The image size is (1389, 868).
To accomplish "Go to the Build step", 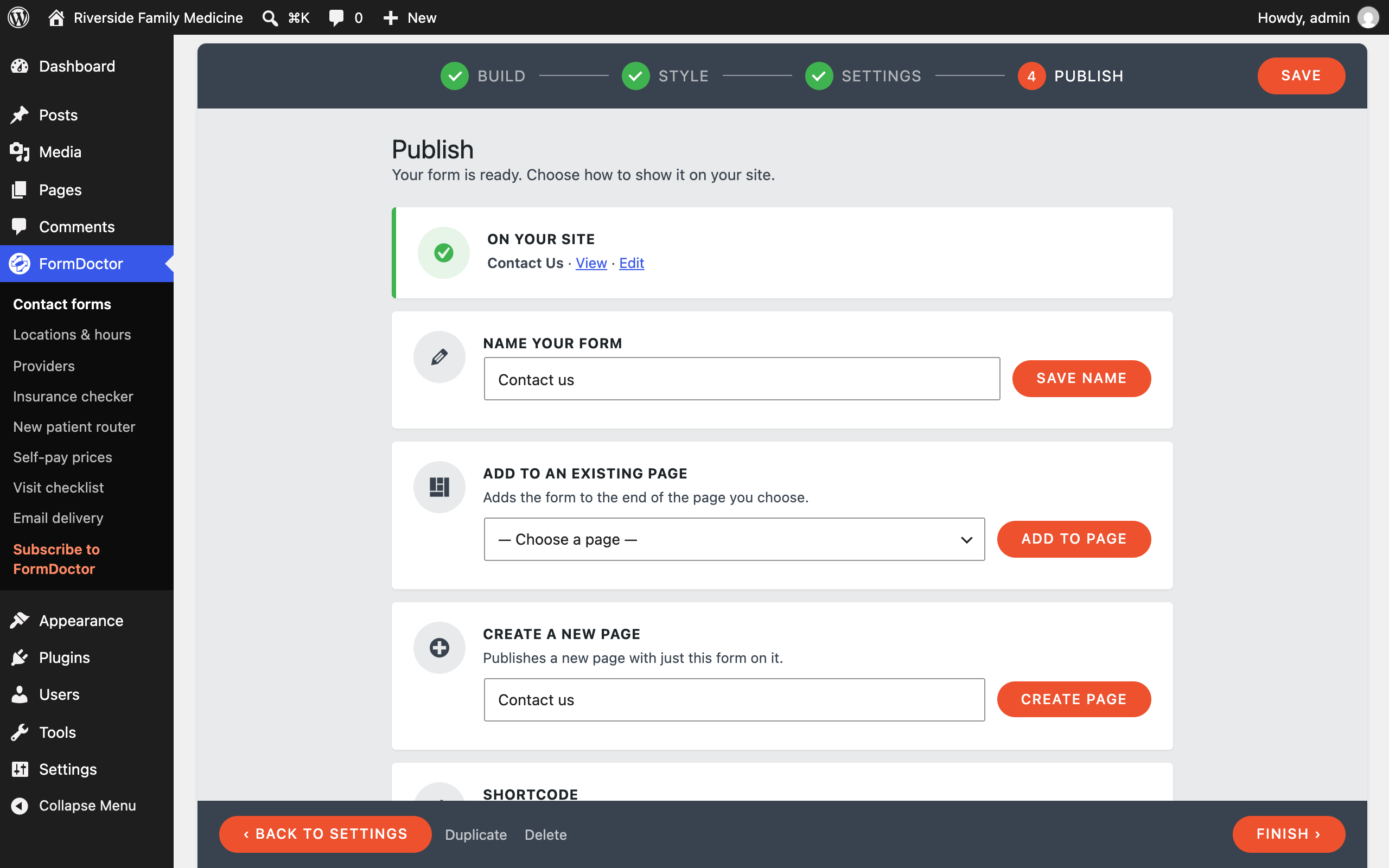I will 483,76.
